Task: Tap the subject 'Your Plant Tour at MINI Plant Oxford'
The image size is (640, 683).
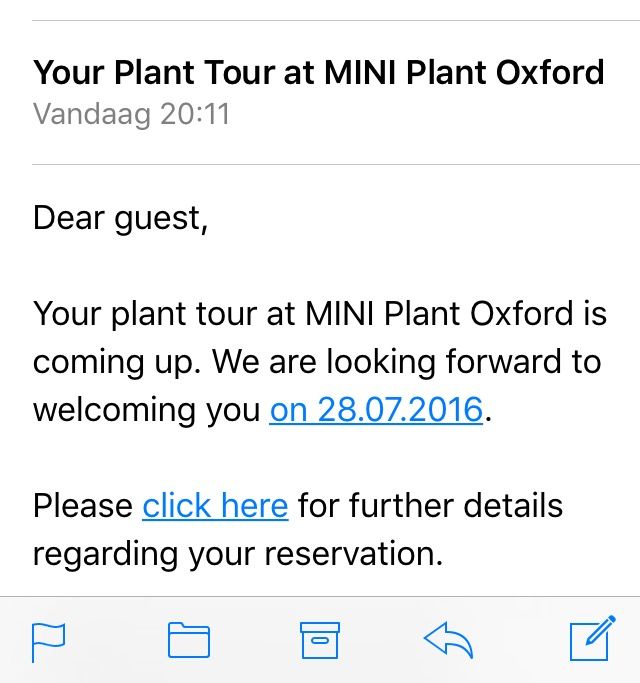Action: point(318,72)
